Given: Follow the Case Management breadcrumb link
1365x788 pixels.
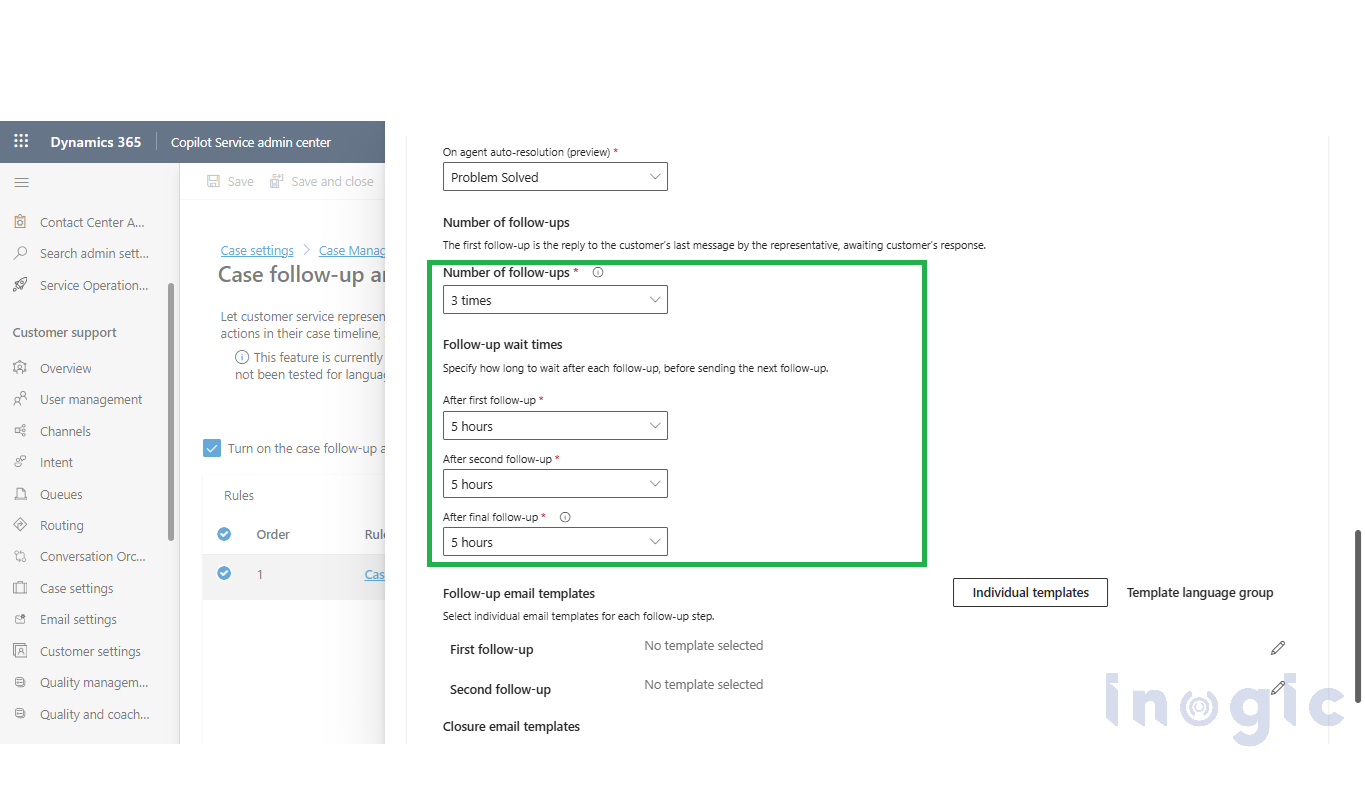Looking at the screenshot, I should 352,251.
